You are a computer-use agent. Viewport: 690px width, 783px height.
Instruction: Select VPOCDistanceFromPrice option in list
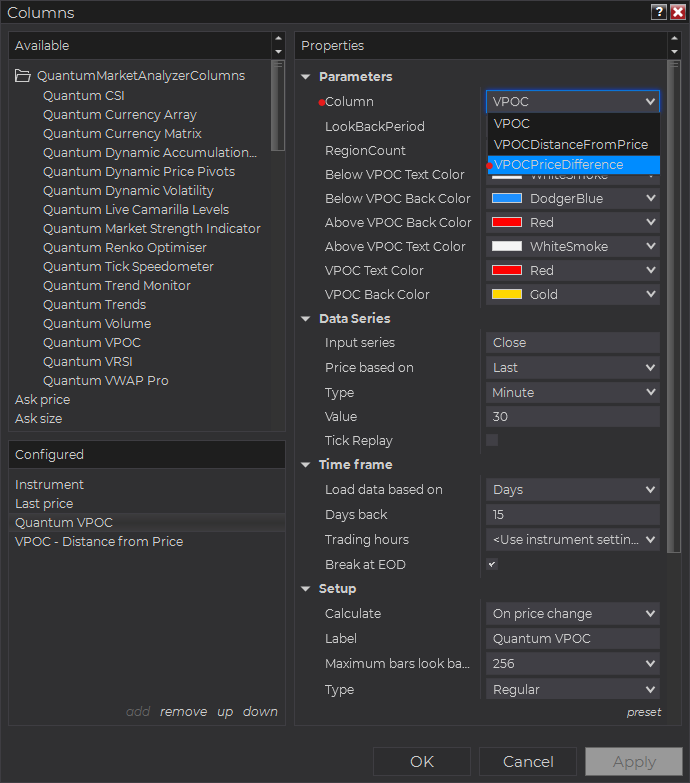[574, 145]
